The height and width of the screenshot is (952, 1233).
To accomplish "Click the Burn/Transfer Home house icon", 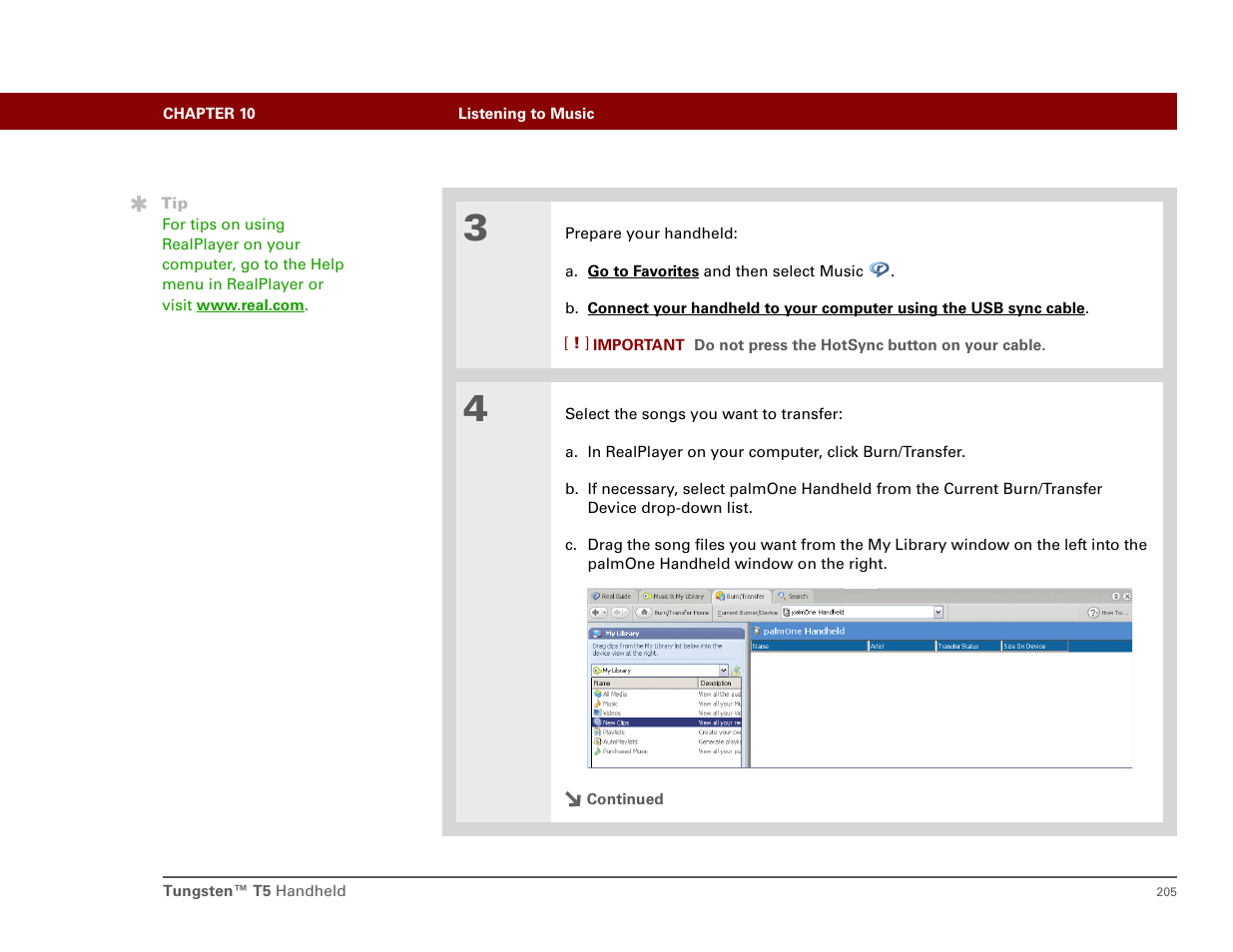I will (x=645, y=613).
